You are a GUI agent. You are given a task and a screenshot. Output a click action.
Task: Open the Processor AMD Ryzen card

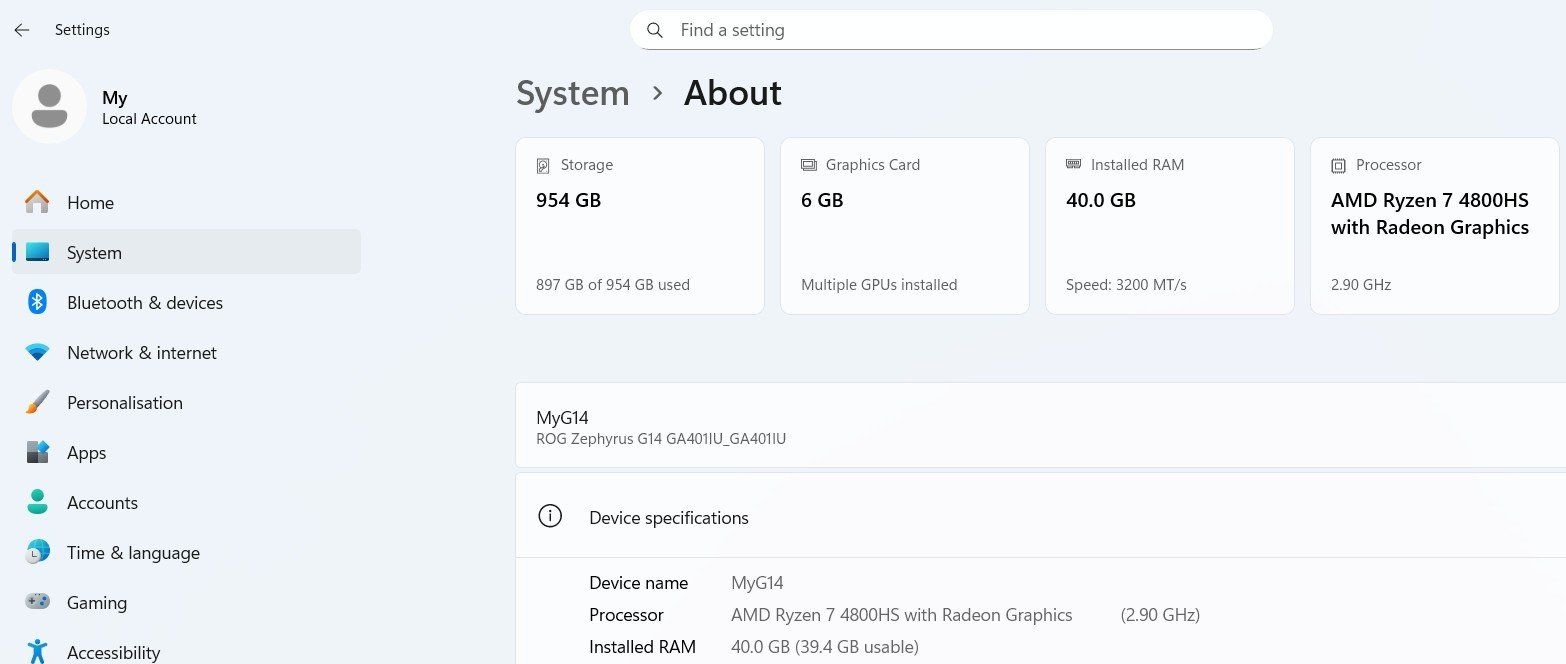[1435, 226]
